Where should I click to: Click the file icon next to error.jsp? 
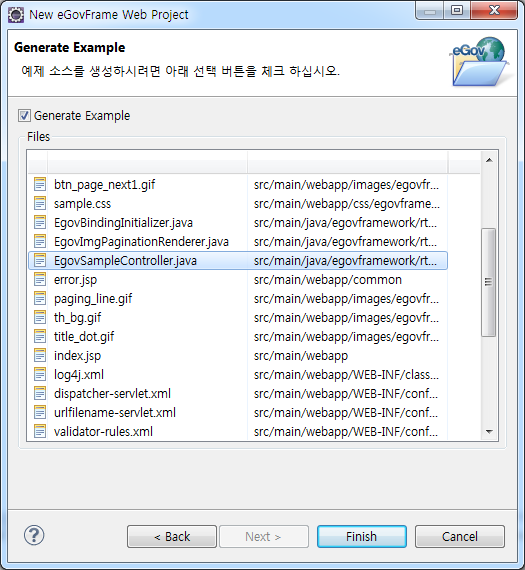[x=40, y=279]
